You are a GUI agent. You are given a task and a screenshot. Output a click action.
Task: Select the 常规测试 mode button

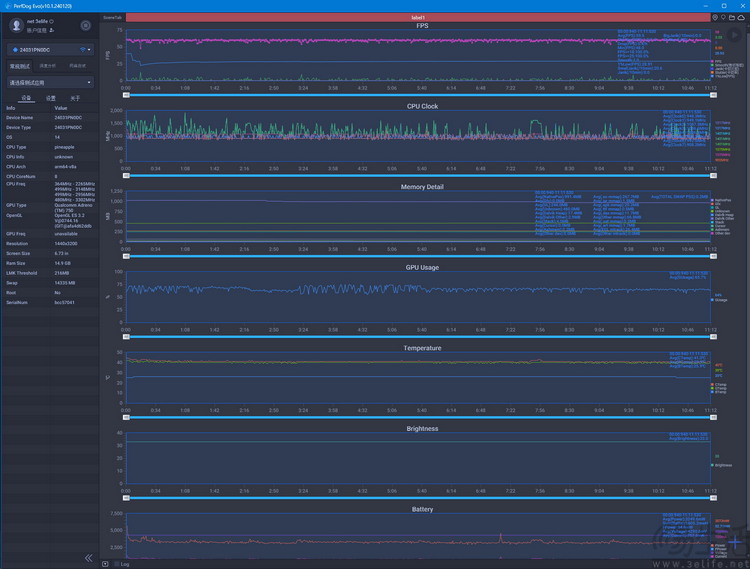[x=20, y=66]
